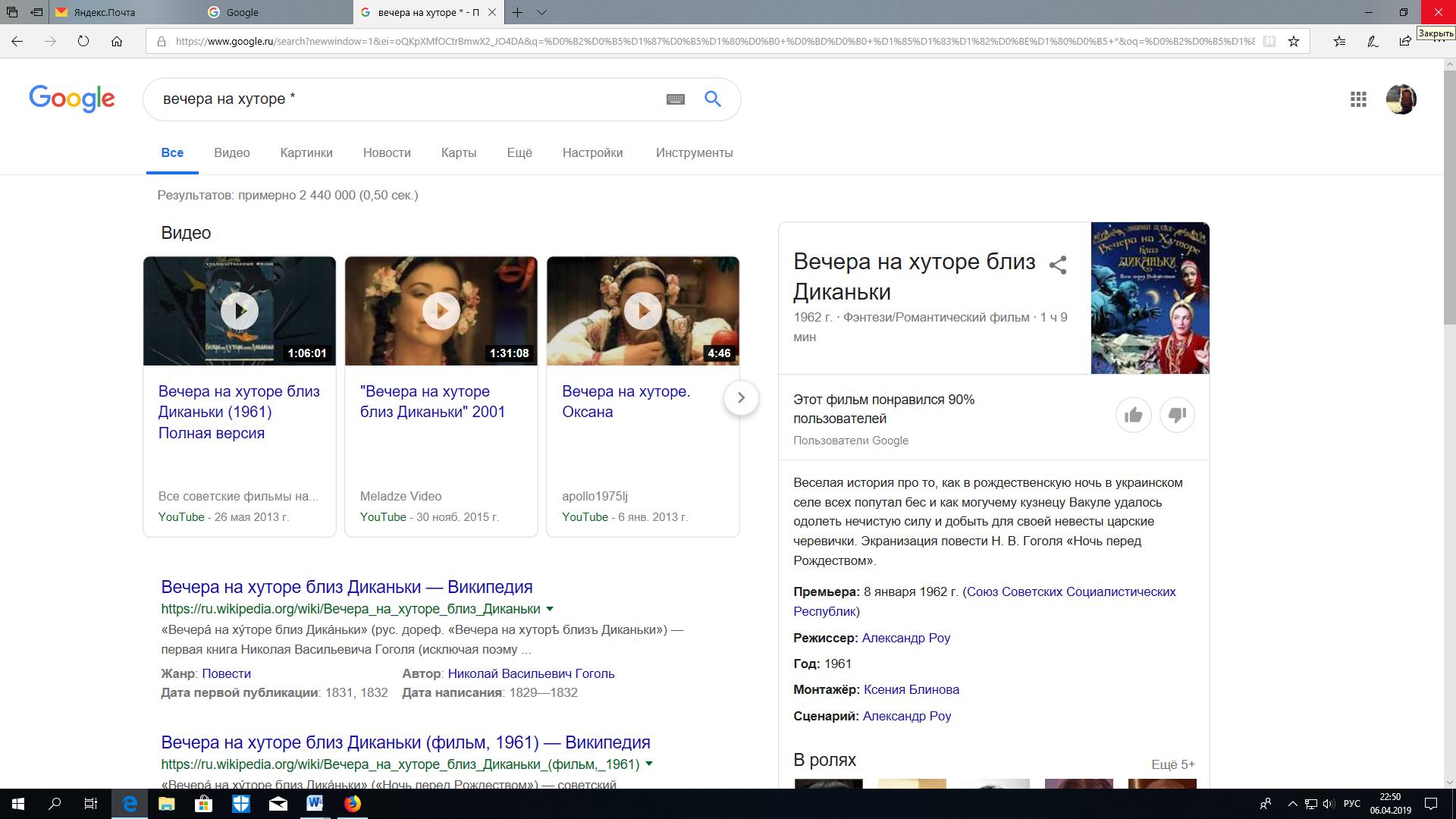
Task: Close the вечера на хуторе tab
Action: click(x=492, y=12)
